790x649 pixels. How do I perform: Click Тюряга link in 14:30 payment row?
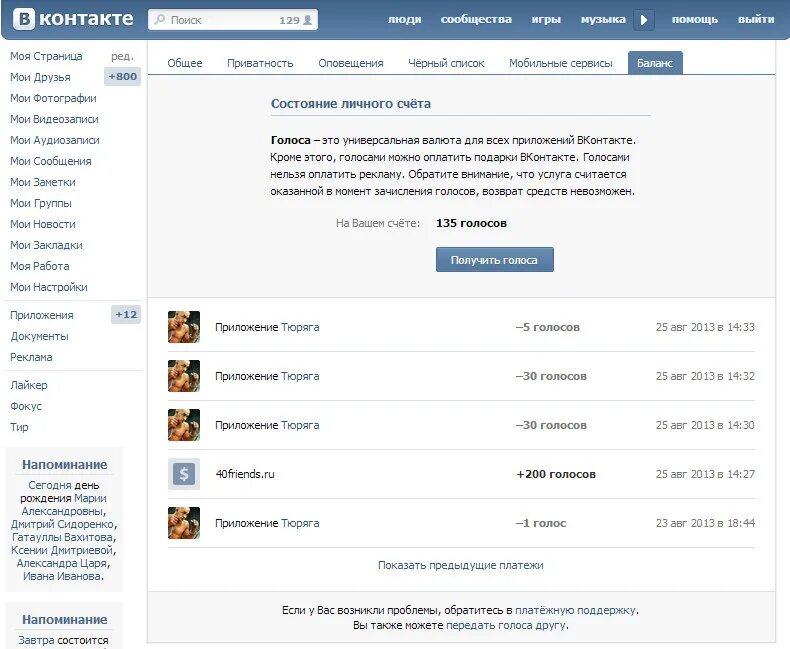(x=300, y=425)
